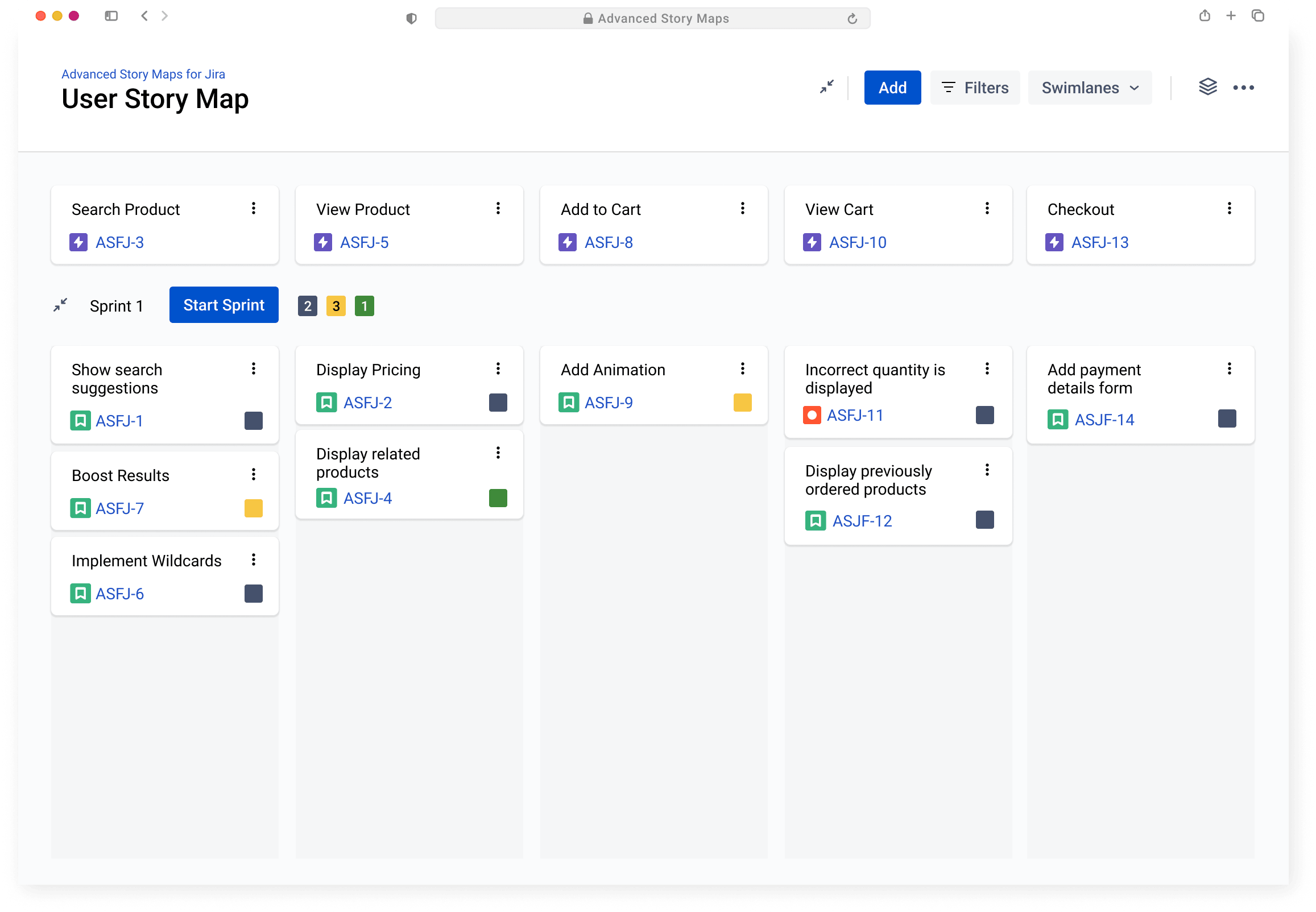Image resolution: width=1316 pixels, height=912 pixels.
Task: Open the three-dot more options menu in header
Action: tap(1243, 88)
